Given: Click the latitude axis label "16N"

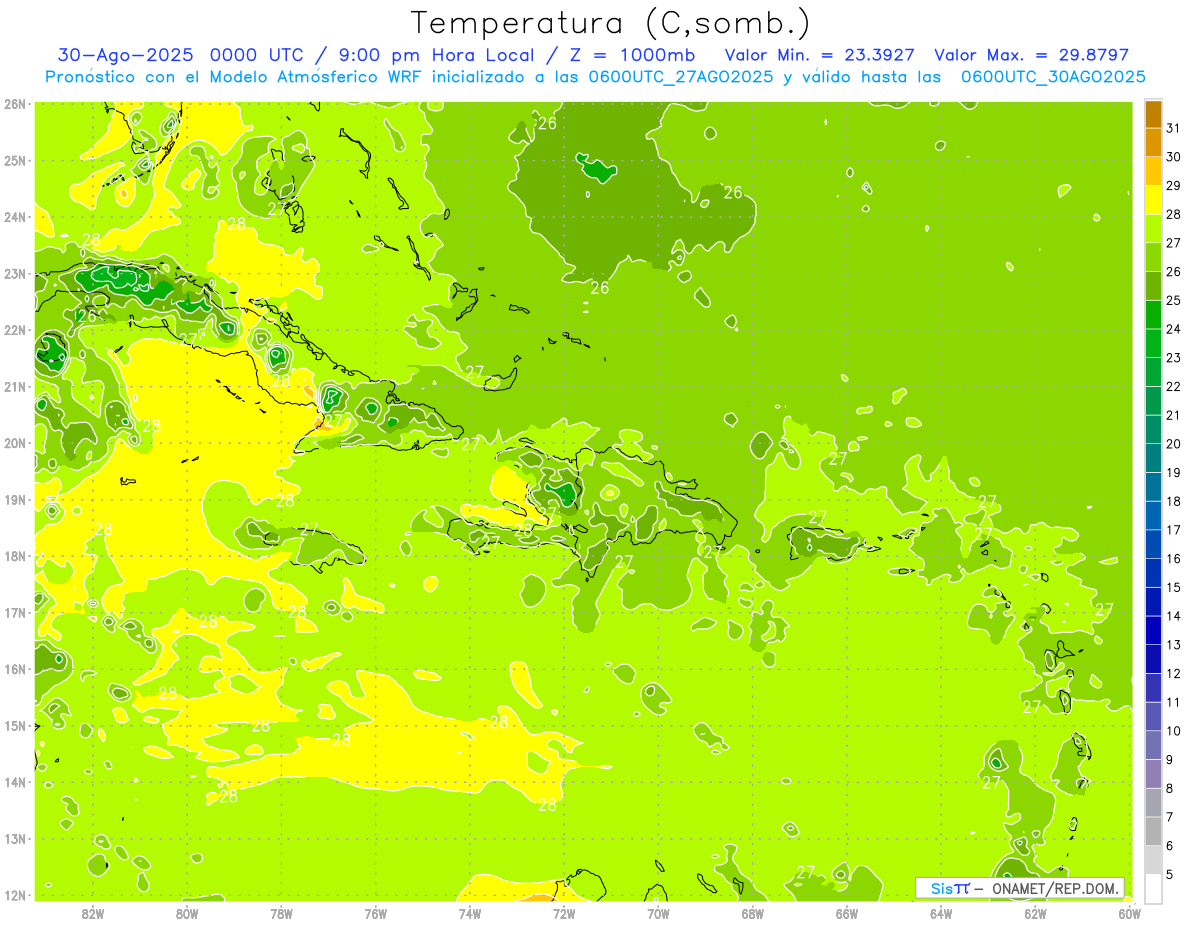Looking at the screenshot, I should click(16, 669).
